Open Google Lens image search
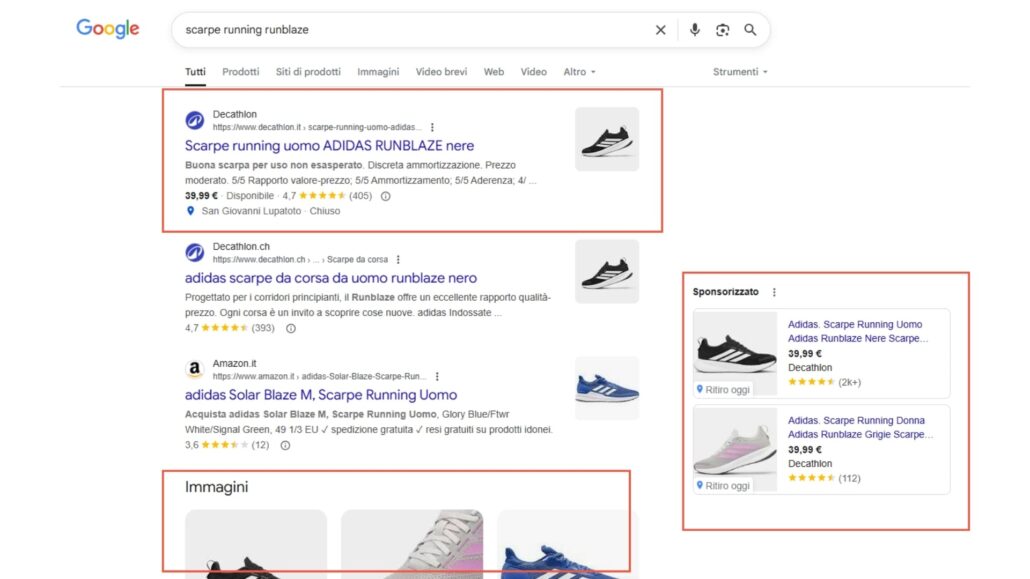1030x579 pixels. 723,30
